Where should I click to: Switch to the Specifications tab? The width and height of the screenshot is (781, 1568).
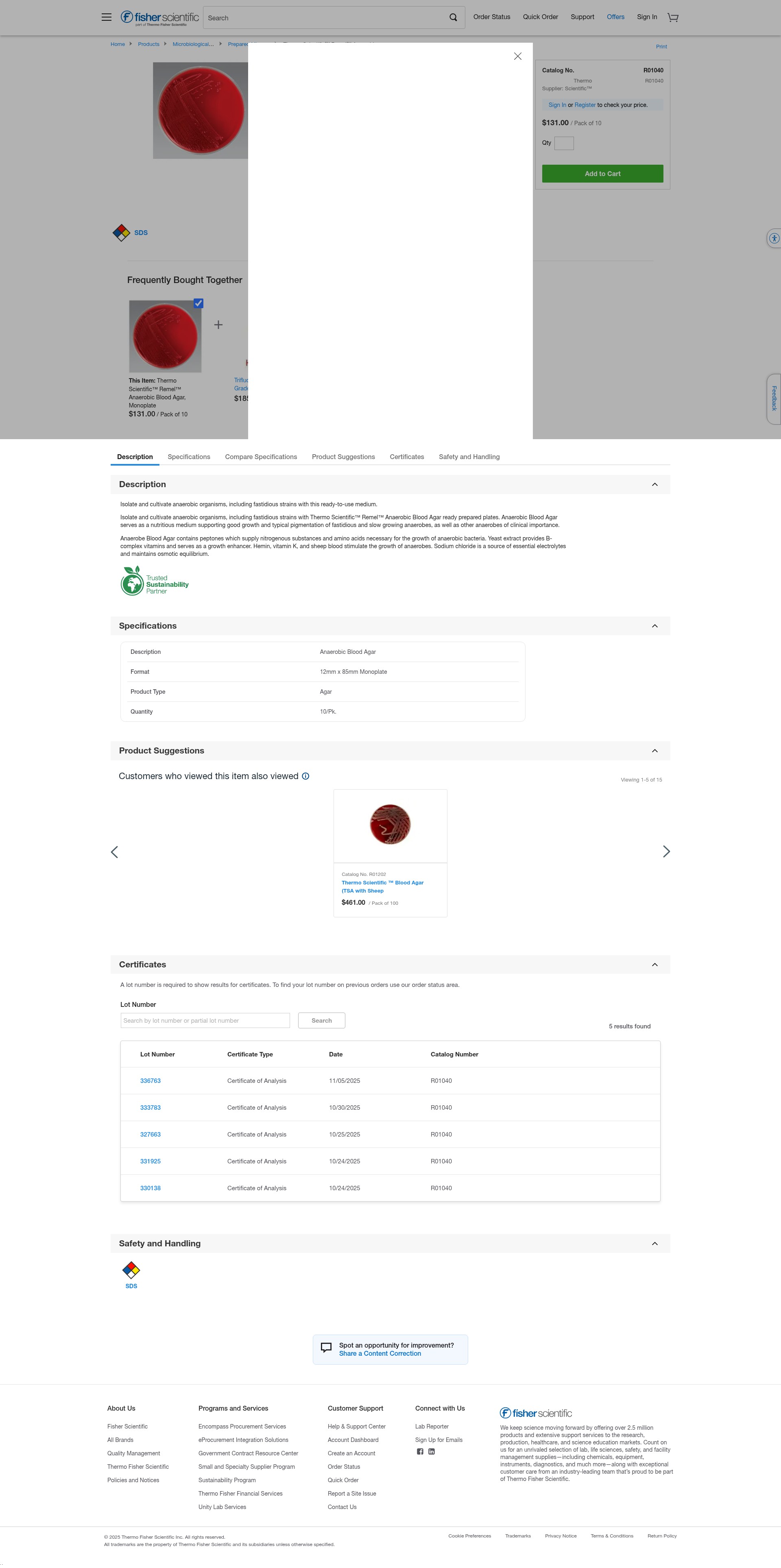(189, 457)
